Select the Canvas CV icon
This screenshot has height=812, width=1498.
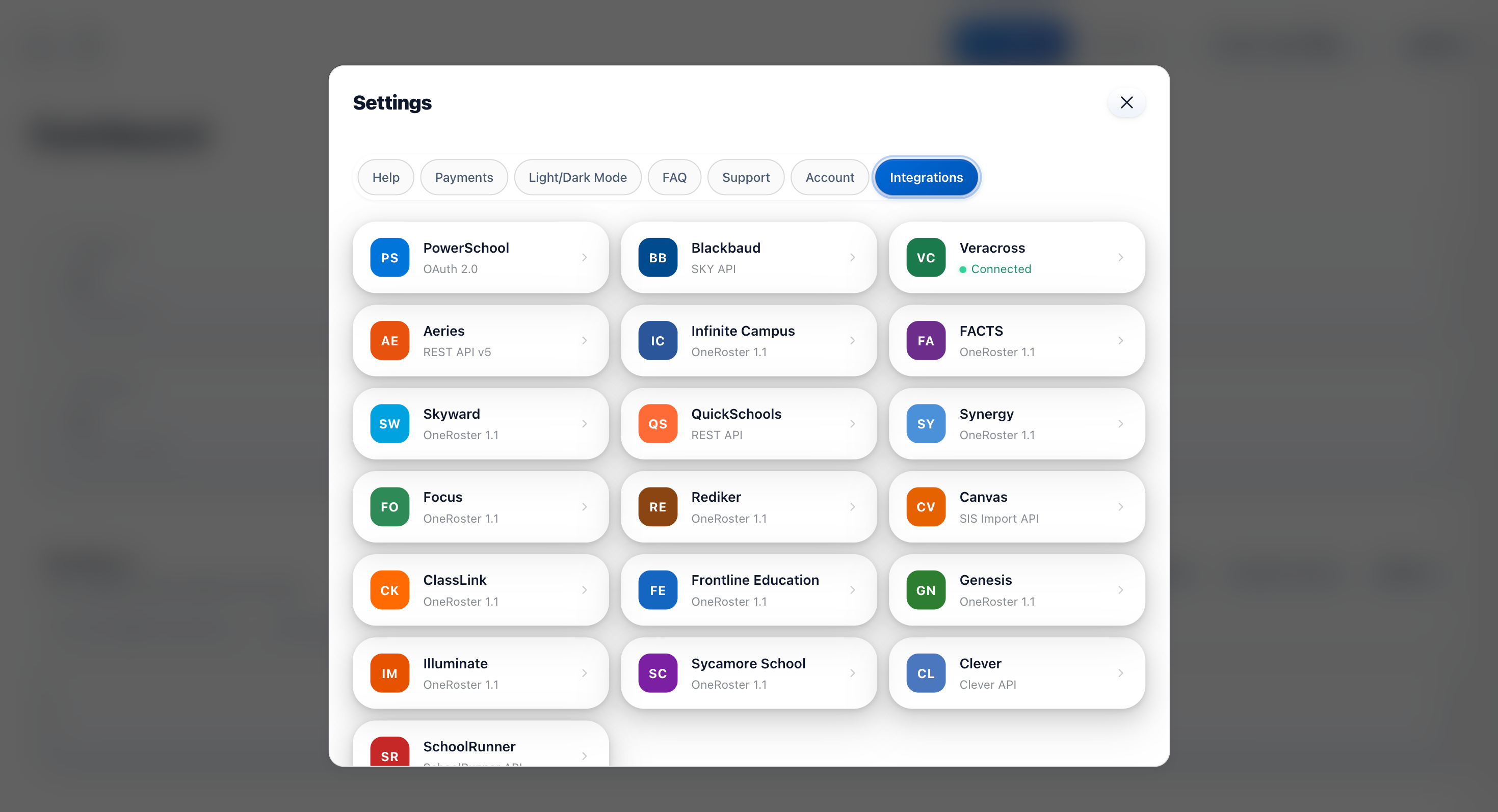click(926, 507)
